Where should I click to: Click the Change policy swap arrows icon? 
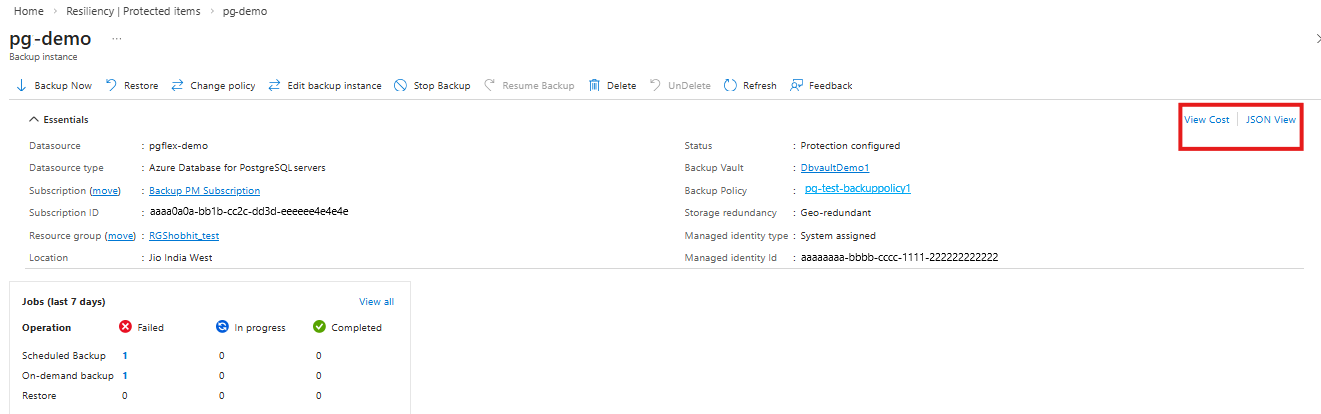[x=177, y=86]
